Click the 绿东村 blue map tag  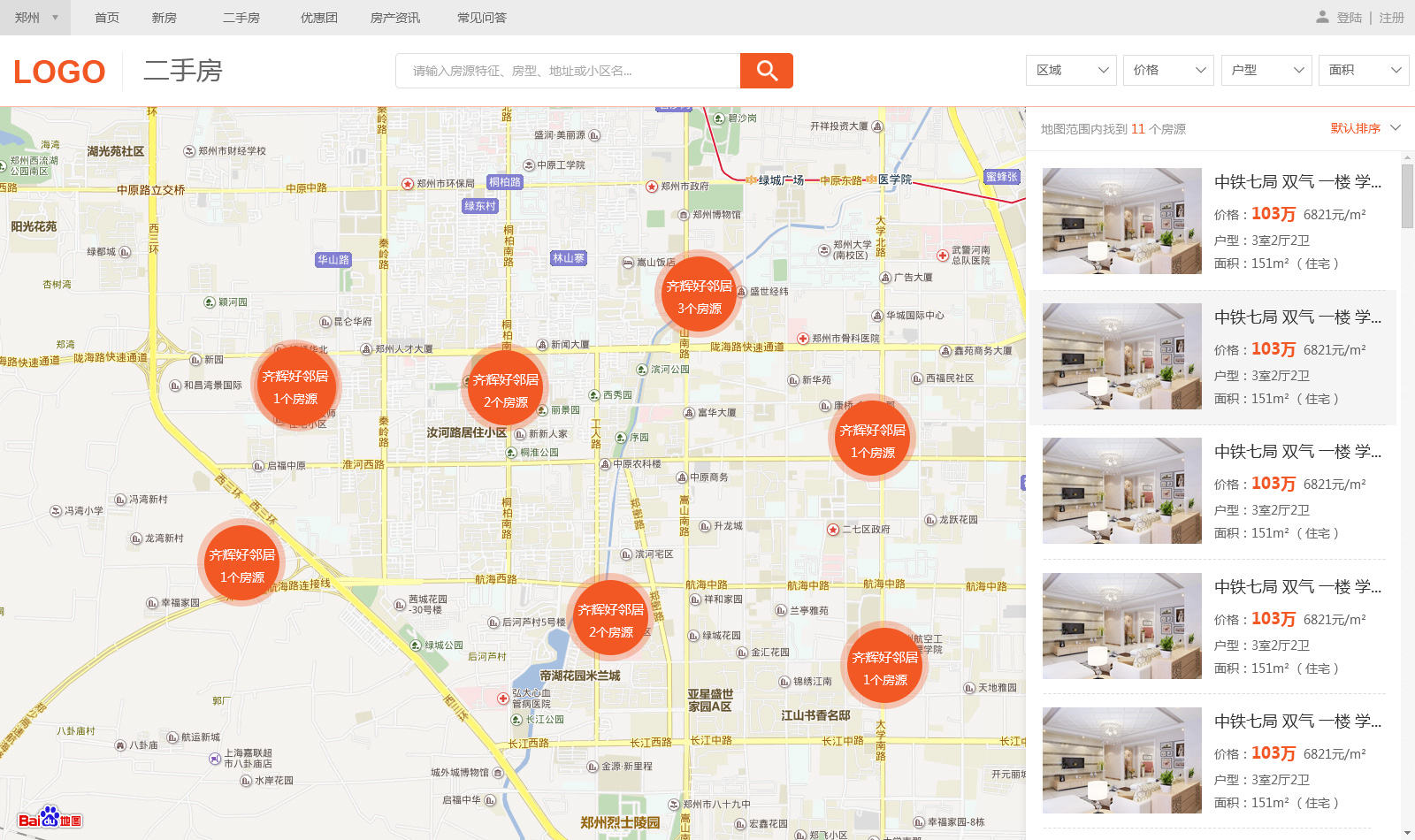click(x=480, y=206)
